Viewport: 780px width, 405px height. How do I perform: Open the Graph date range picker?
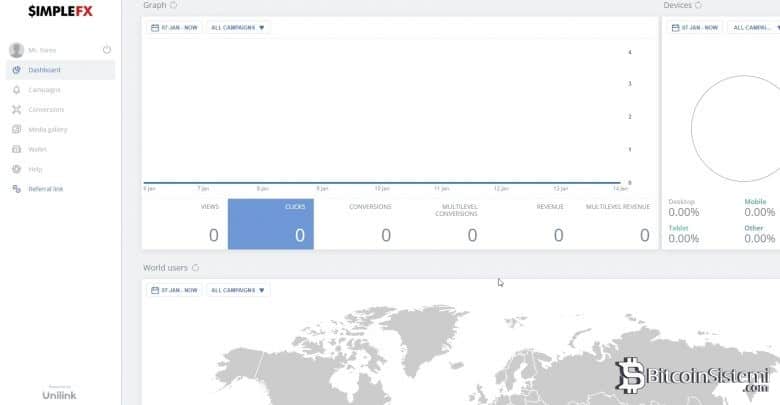[x=174, y=27]
